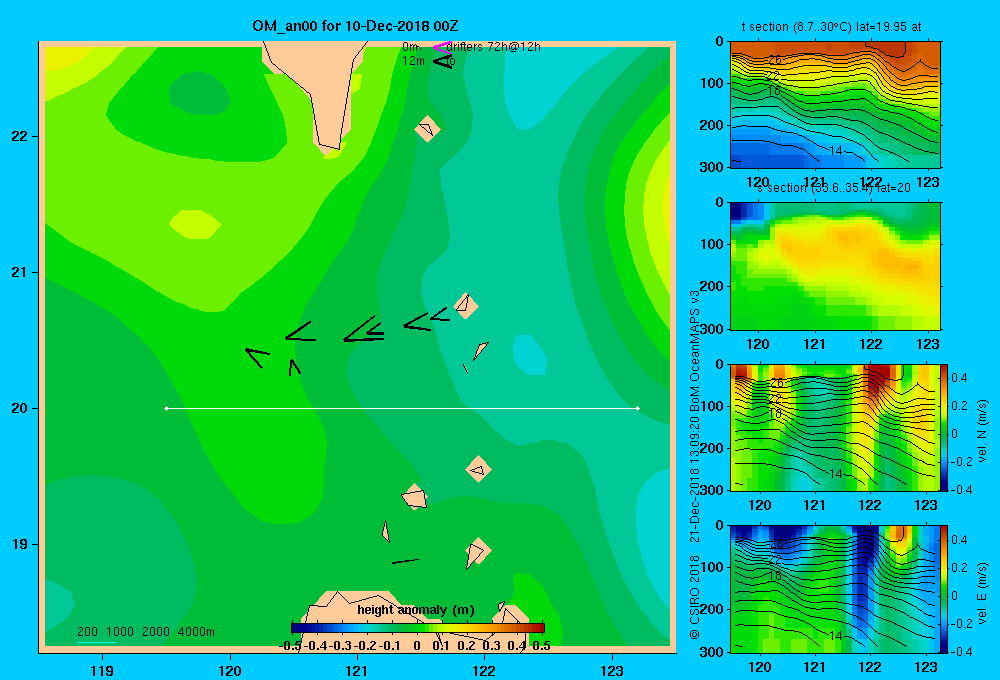The image size is (1000, 680).
Task: Click the 26 contour label in temperature section
Action: [774, 60]
